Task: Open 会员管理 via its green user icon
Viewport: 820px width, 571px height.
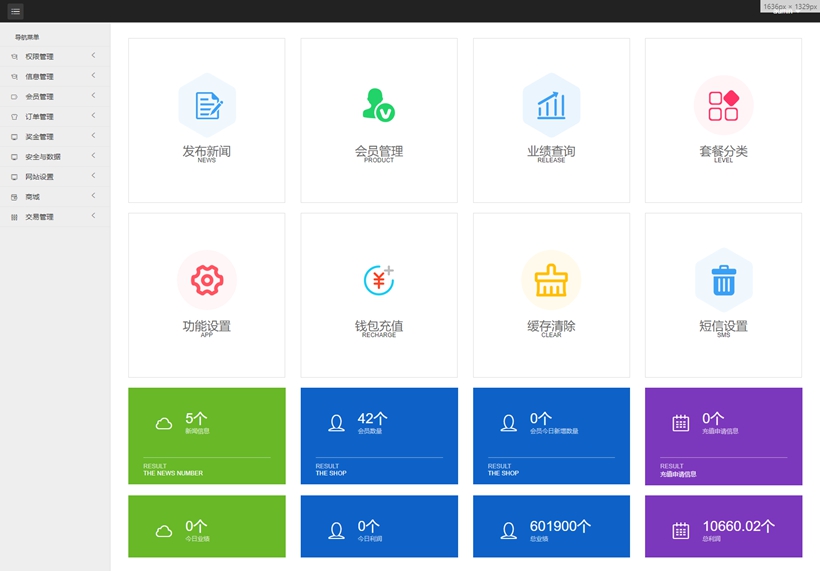Action: coord(378,105)
